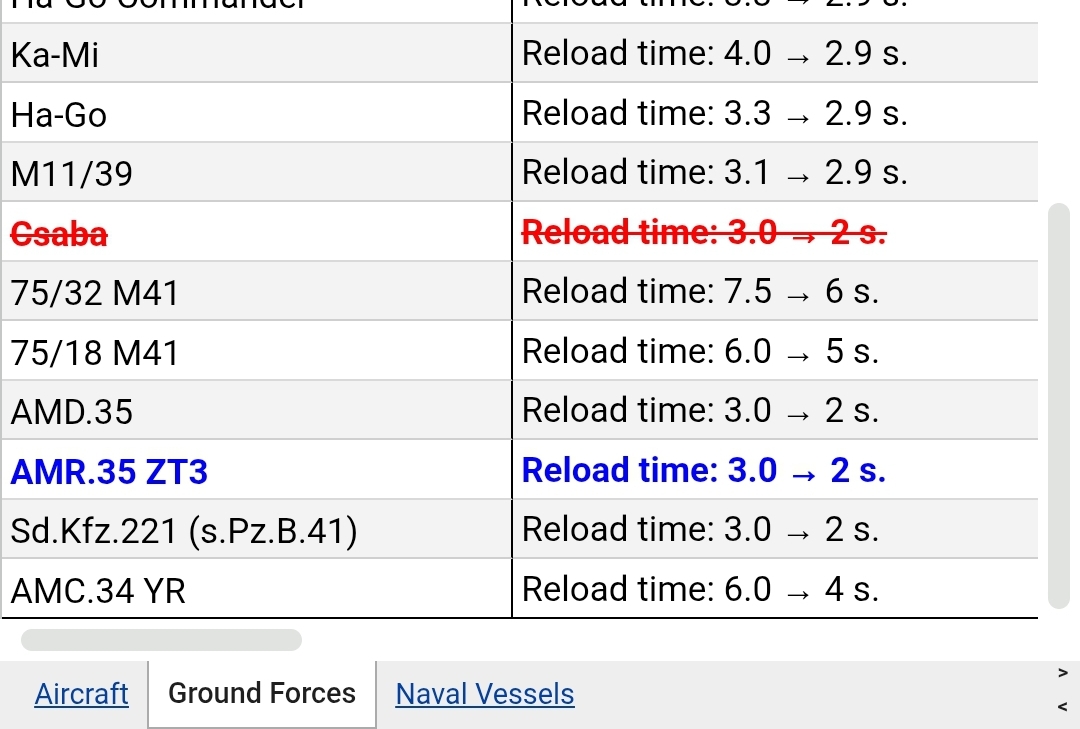Click Csaba's red struck-through reload time

click(x=704, y=232)
